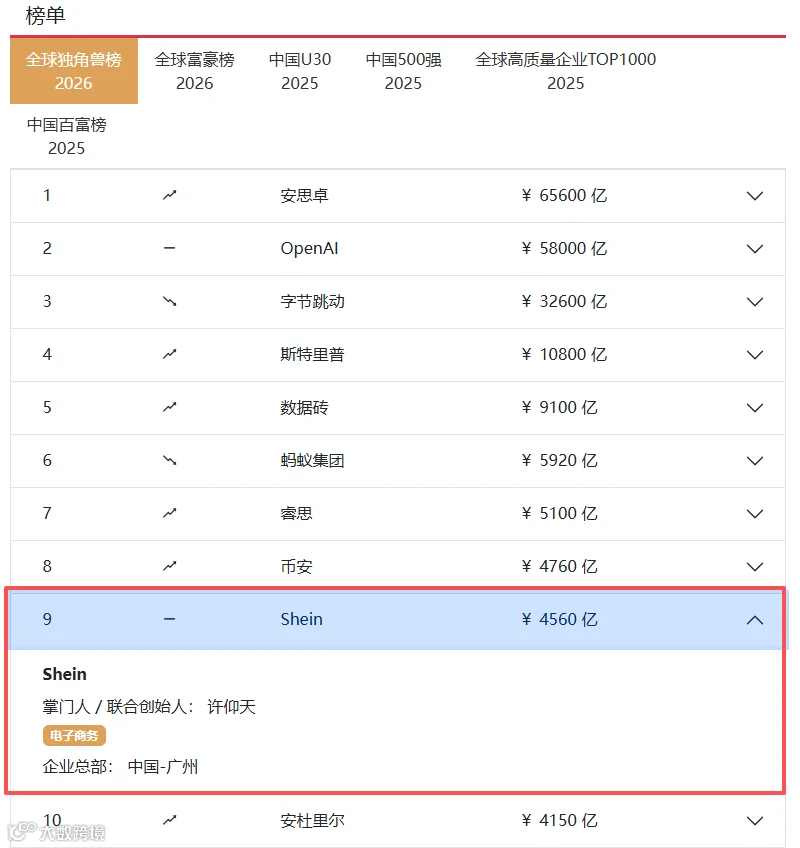Click the valuation ¥ 4150 亿
800x848 pixels.
click(559, 820)
